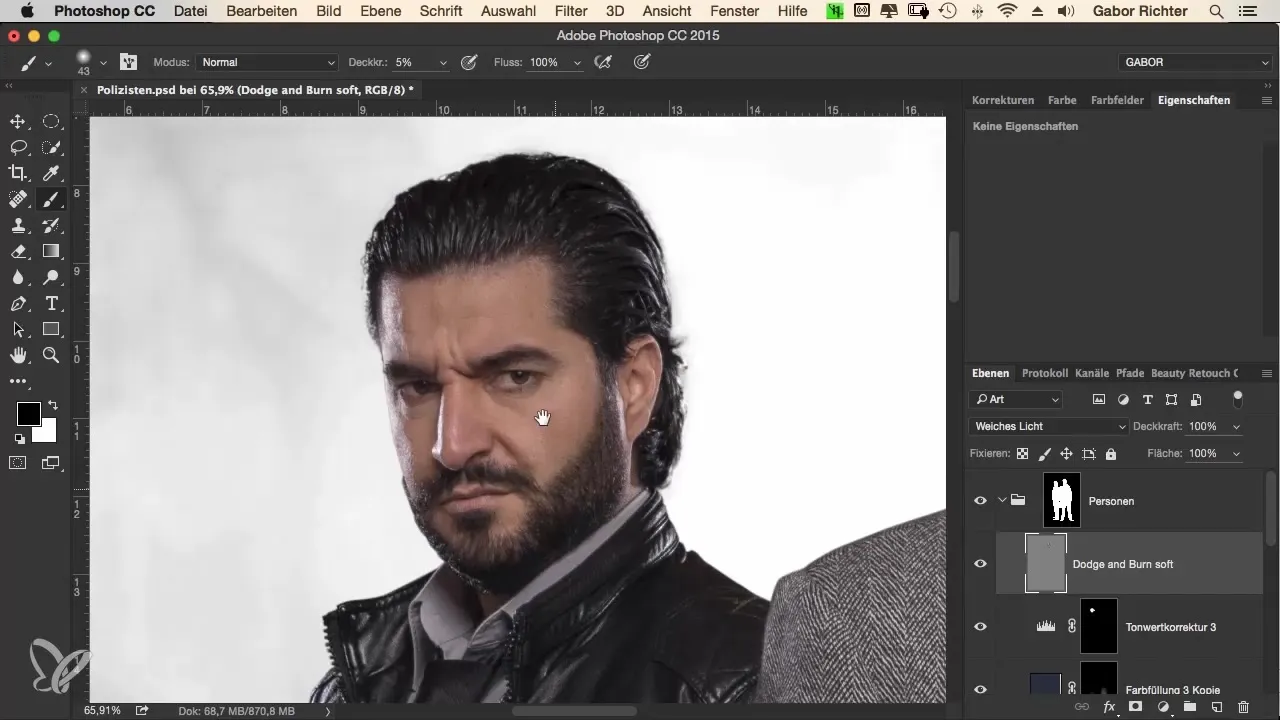Delete the selected layer
Screen dimensions: 1280x720
click(1243, 707)
